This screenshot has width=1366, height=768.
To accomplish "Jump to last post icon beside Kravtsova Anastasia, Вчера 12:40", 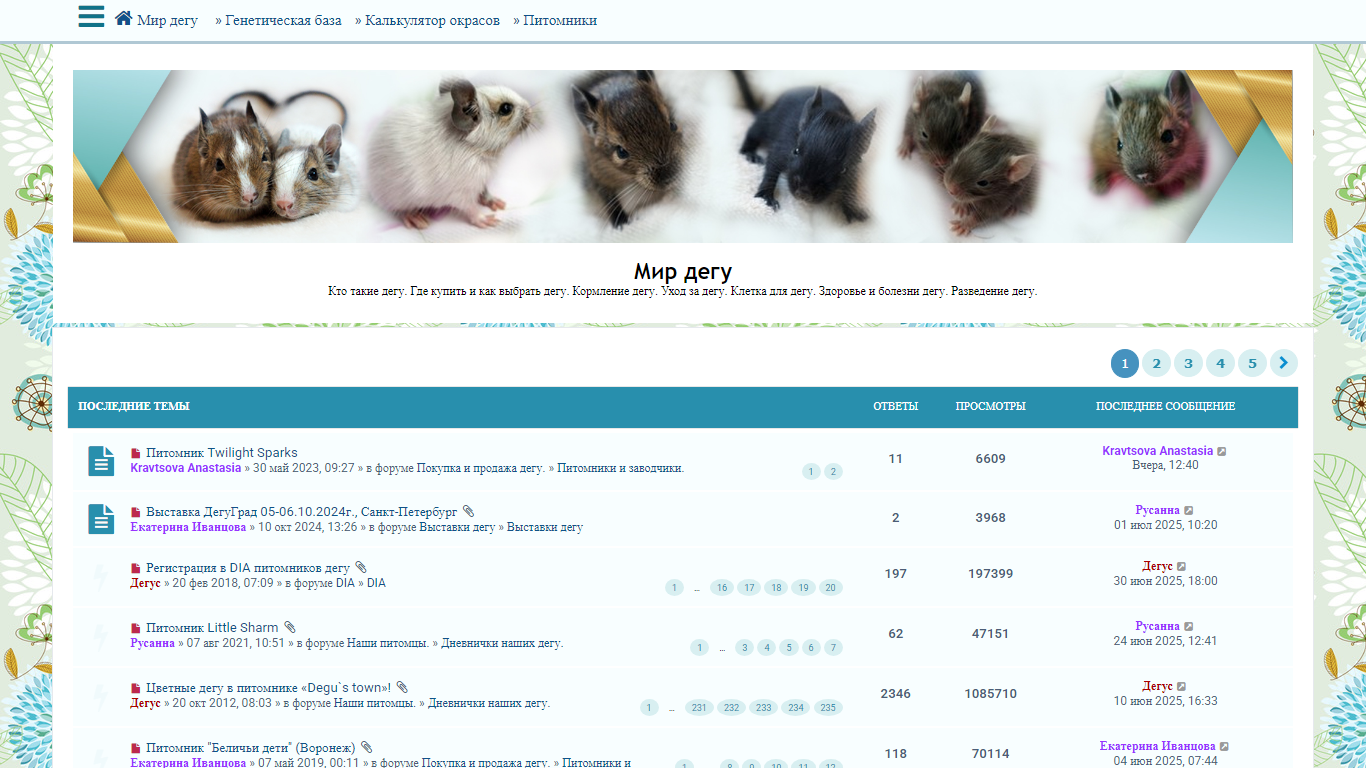I will (x=1222, y=452).
